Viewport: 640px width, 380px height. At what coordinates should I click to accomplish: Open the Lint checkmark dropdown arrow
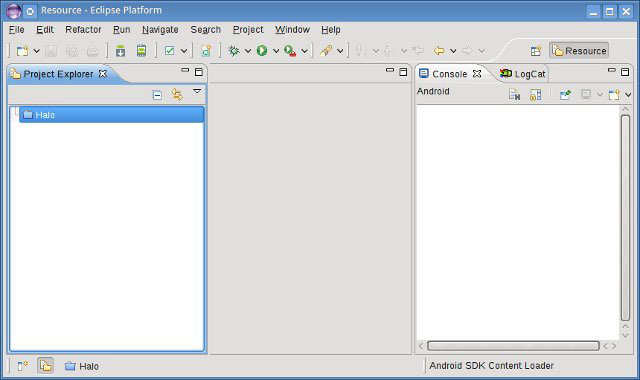tap(184, 51)
